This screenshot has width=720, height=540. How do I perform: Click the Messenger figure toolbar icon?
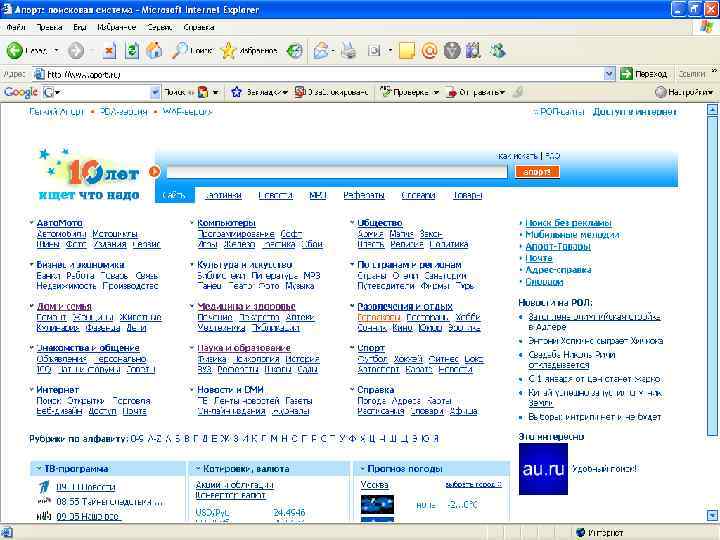497,51
